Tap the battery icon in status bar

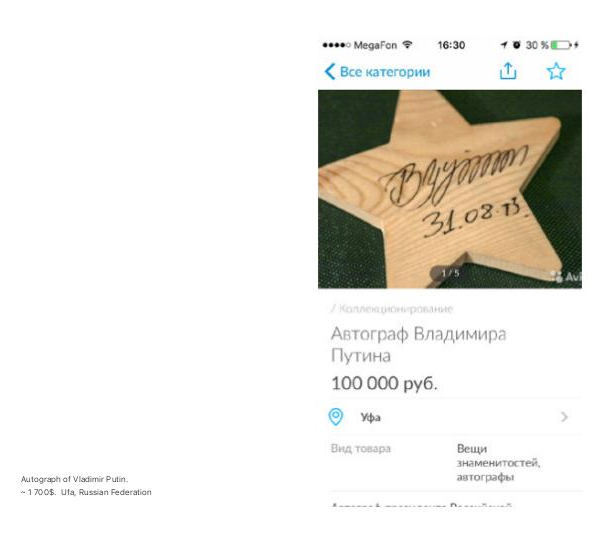coord(561,45)
